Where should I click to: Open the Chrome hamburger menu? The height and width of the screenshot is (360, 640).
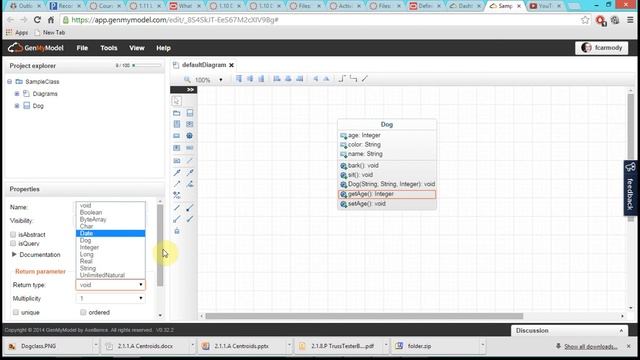click(x=630, y=20)
